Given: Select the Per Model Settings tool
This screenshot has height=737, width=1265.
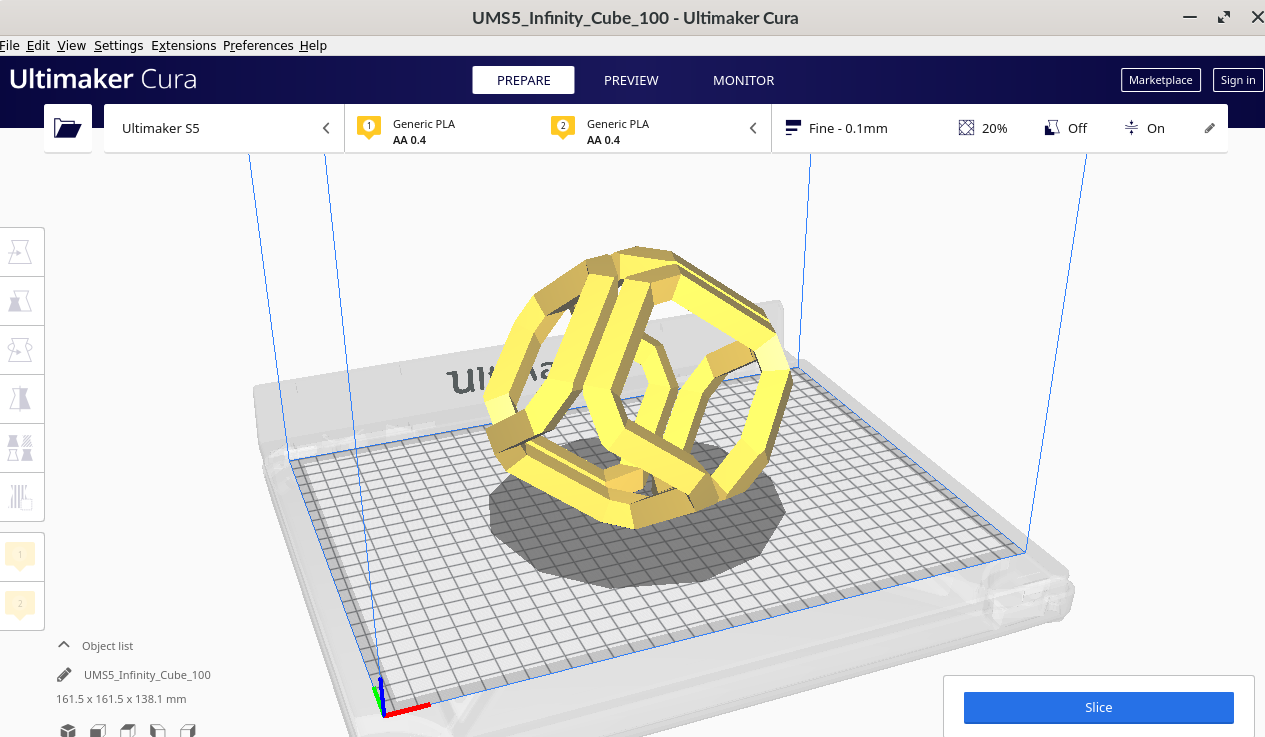Looking at the screenshot, I should pyautogui.click(x=21, y=448).
